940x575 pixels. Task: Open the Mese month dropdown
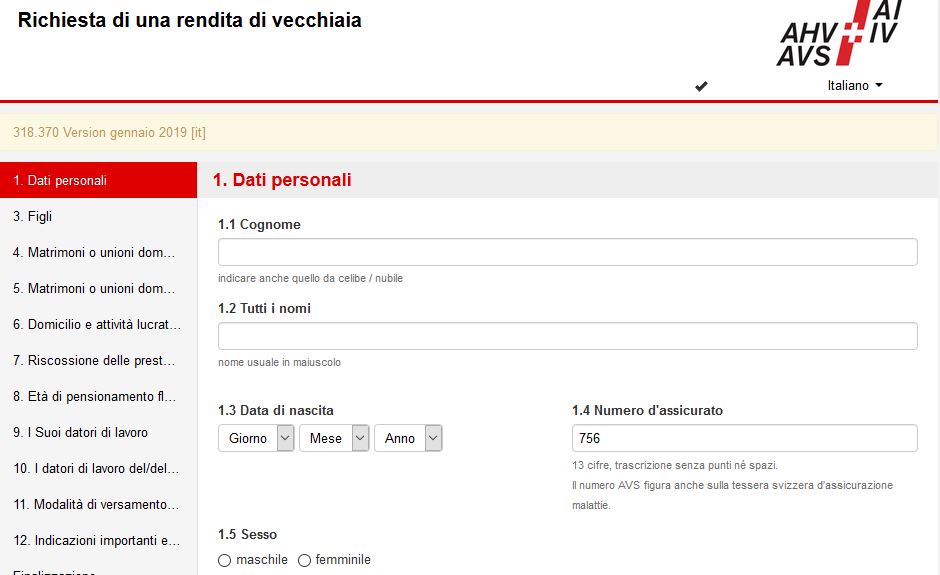point(334,438)
